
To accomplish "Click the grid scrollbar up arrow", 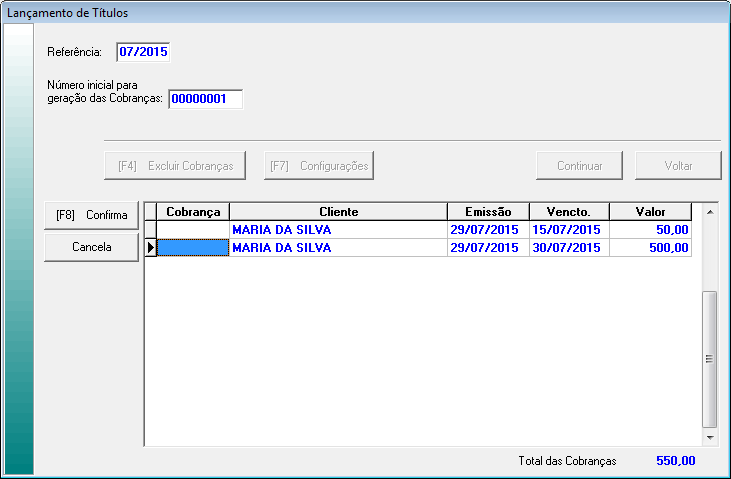I will [710, 212].
